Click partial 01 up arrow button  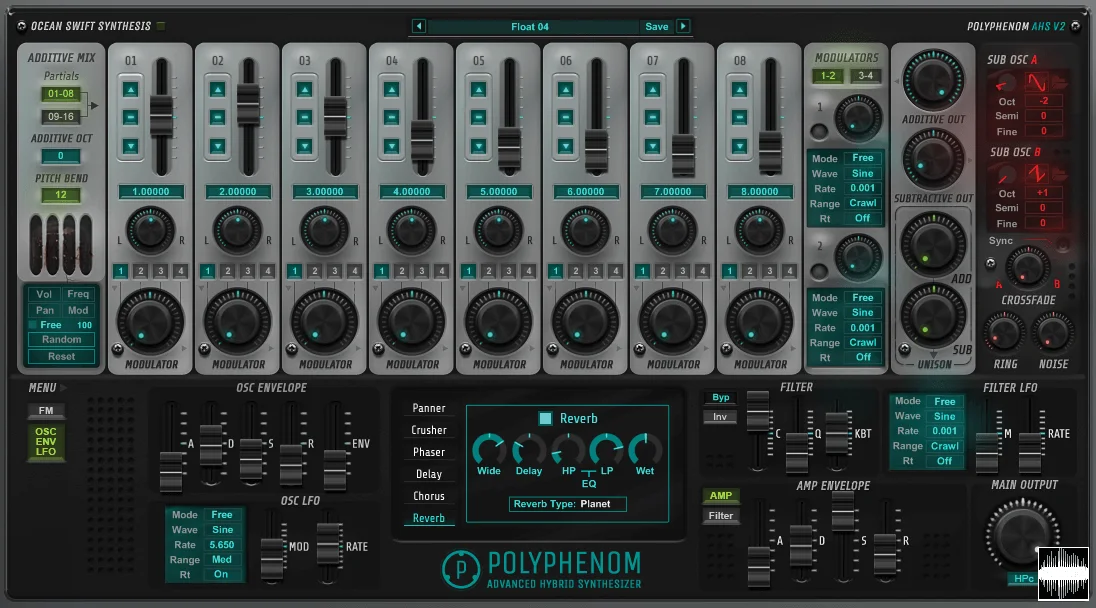tap(131, 89)
